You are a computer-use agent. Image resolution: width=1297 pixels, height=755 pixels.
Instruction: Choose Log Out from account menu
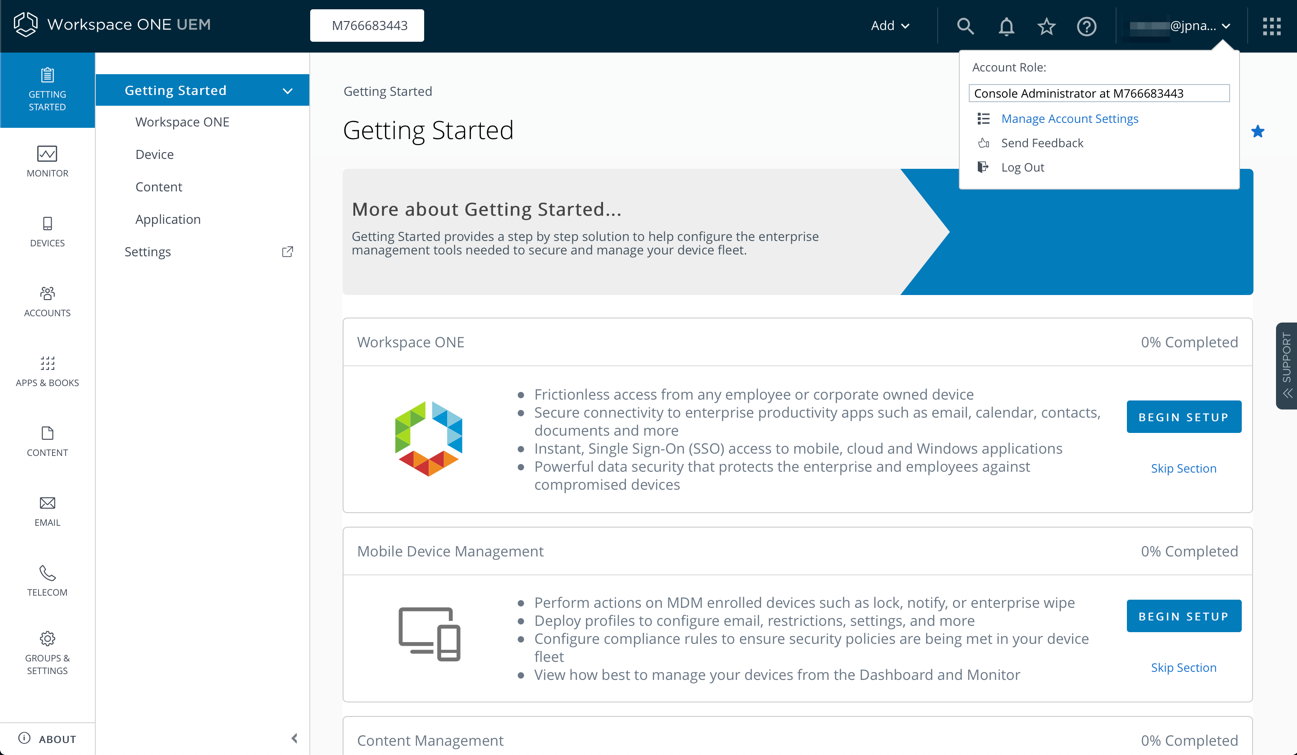[x=1022, y=167]
